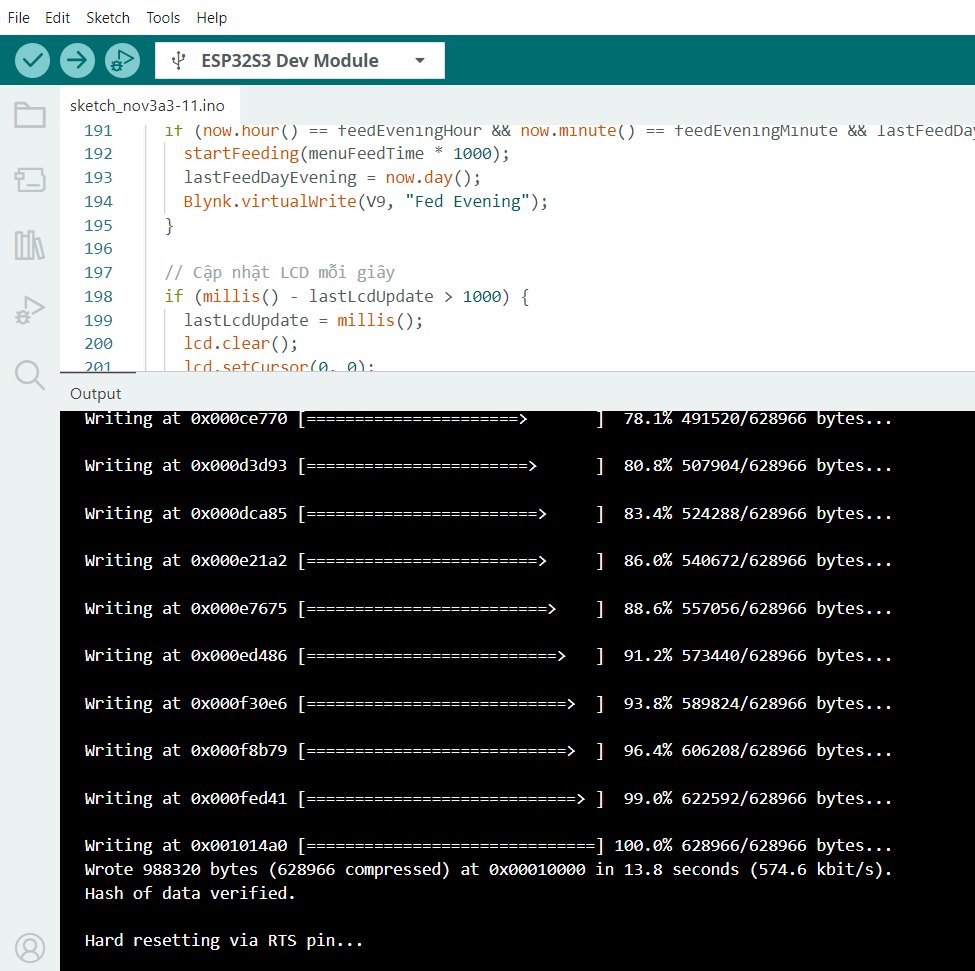Click the Hard resetting via RTS pin line
The image size is (975, 971).
pyautogui.click(x=224, y=941)
